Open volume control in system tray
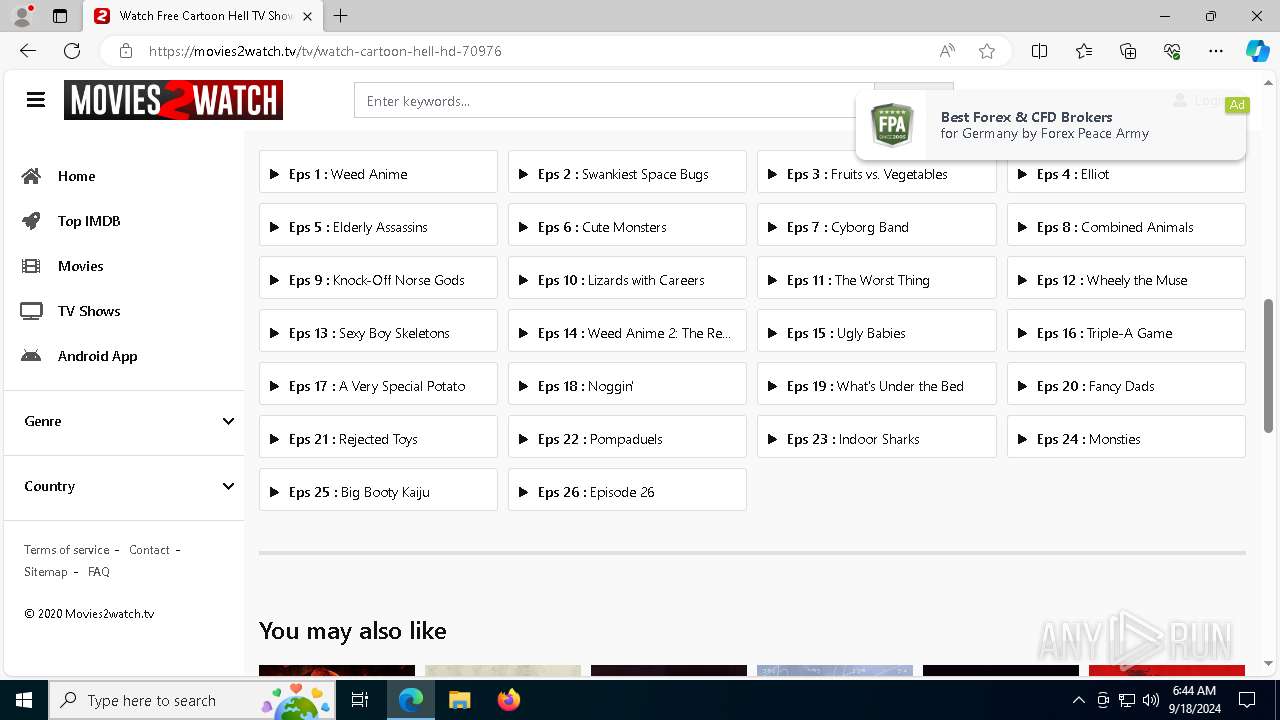 pyautogui.click(x=1150, y=700)
